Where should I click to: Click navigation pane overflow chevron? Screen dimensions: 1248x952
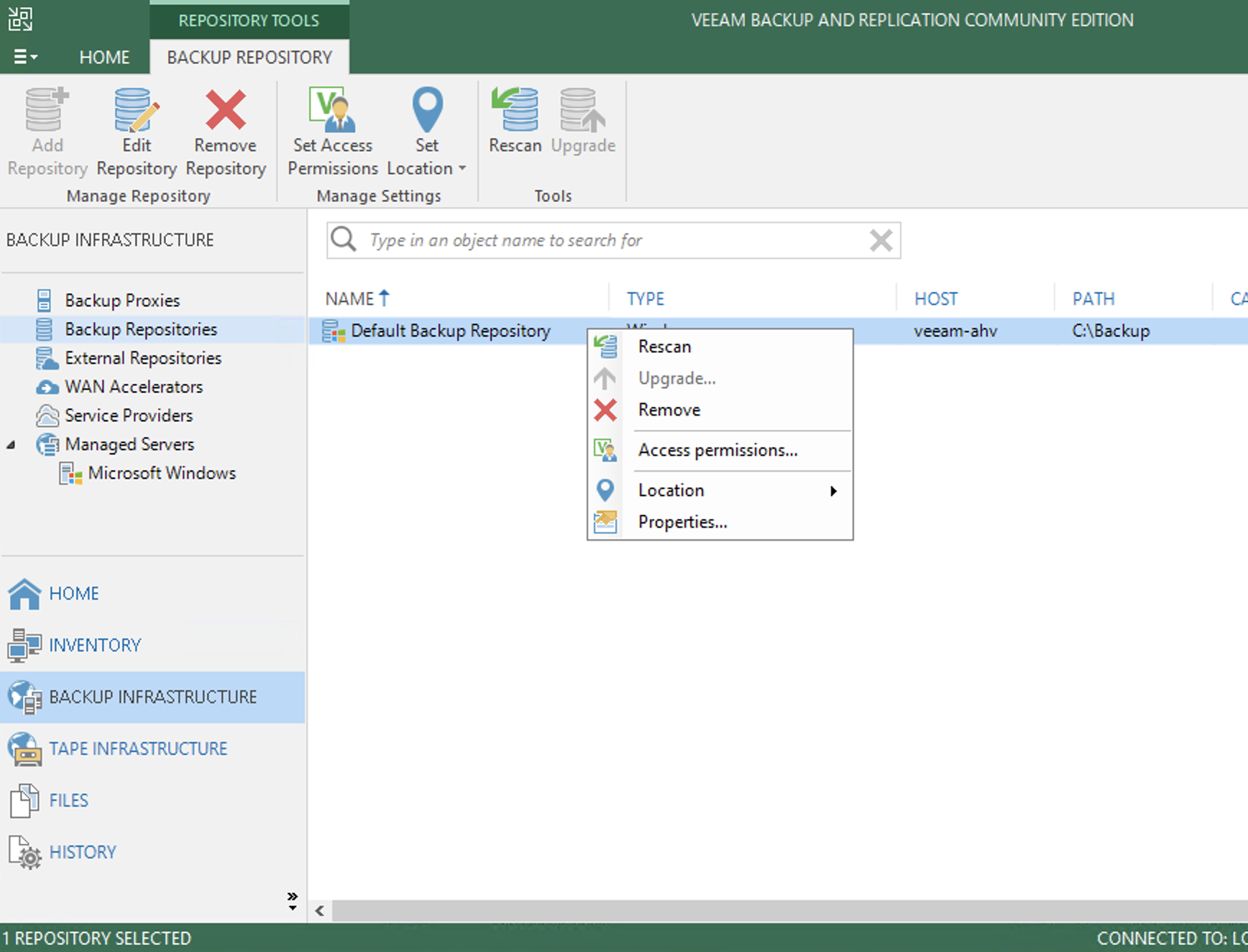tap(292, 901)
